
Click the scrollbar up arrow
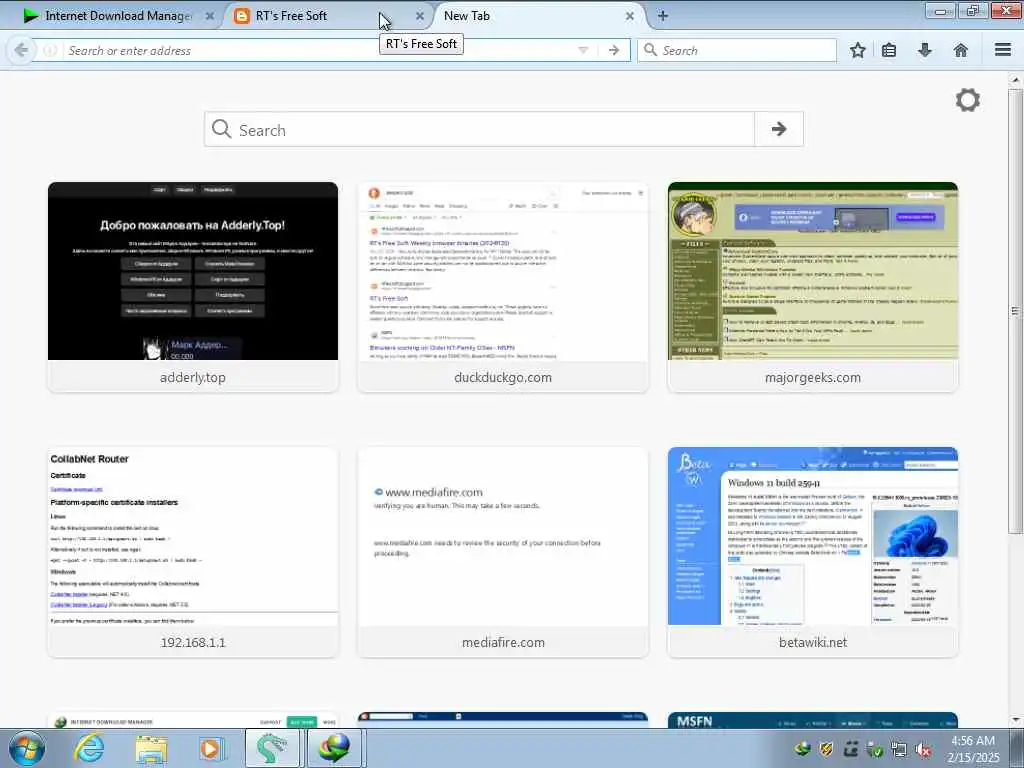[1016, 80]
